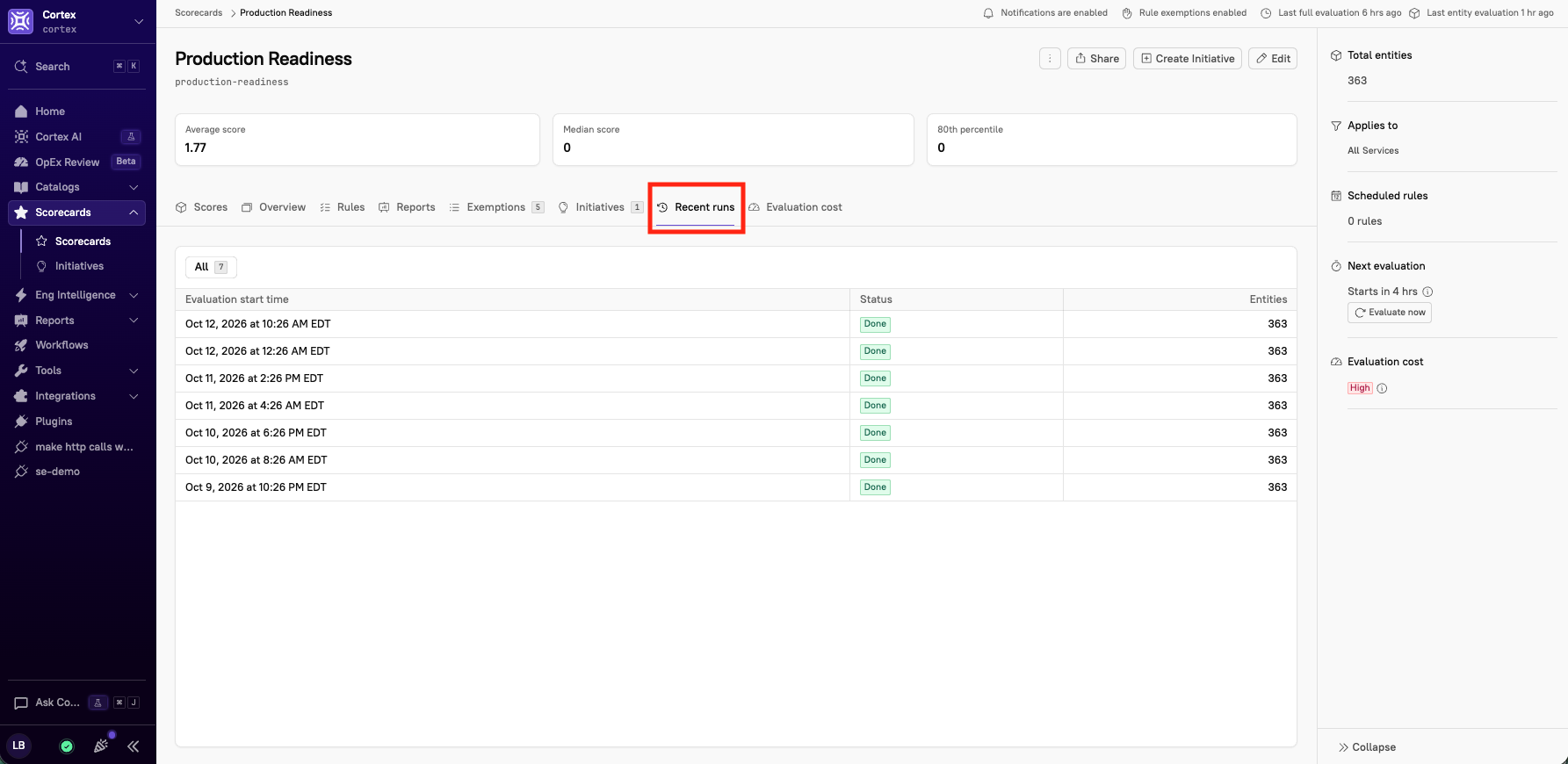Click info icon next to High cost badge
The height and width of the screenshot is (764, 1568).
(1382, 388)
